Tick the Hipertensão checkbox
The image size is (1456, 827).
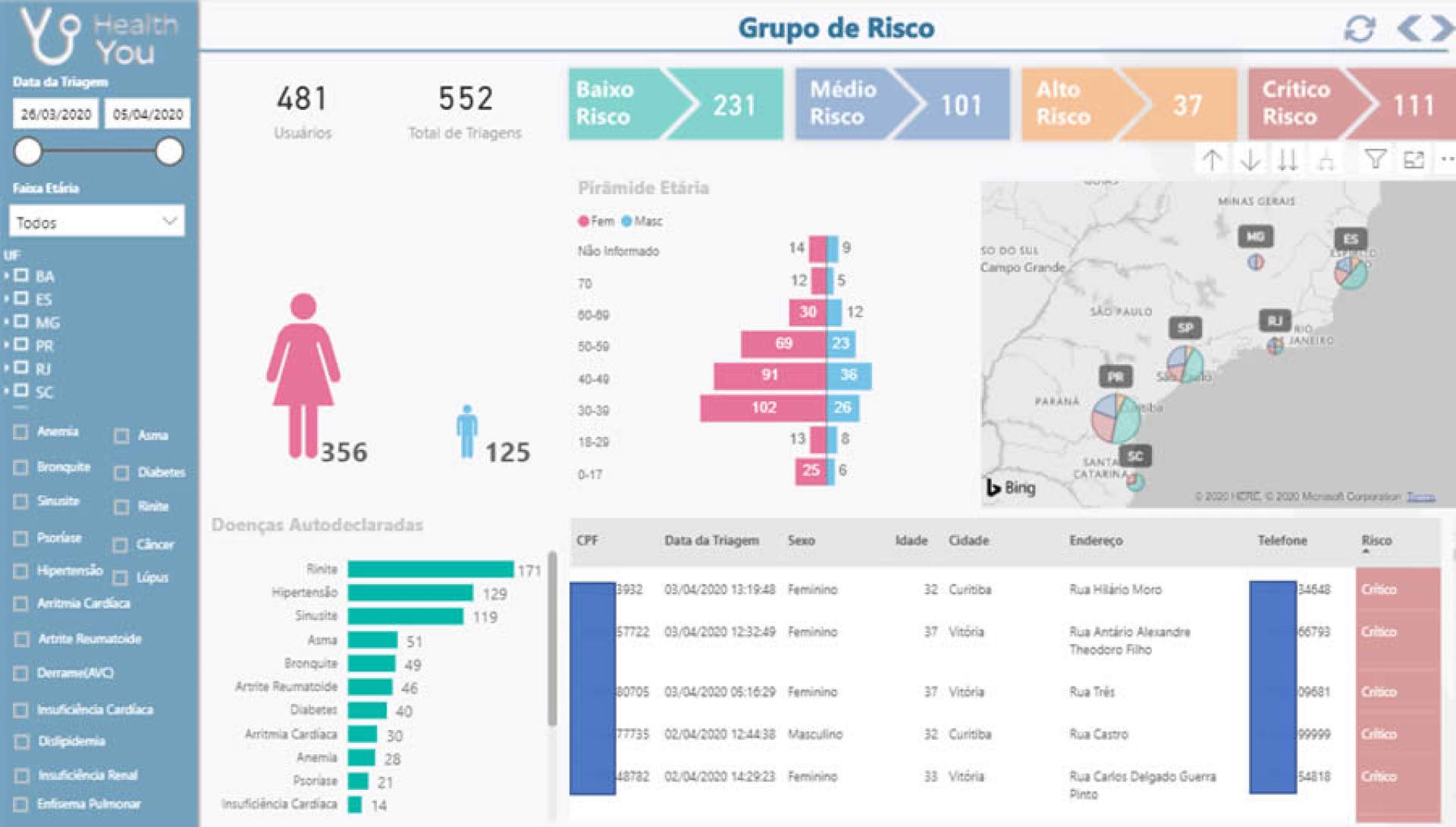pos(21,571)
